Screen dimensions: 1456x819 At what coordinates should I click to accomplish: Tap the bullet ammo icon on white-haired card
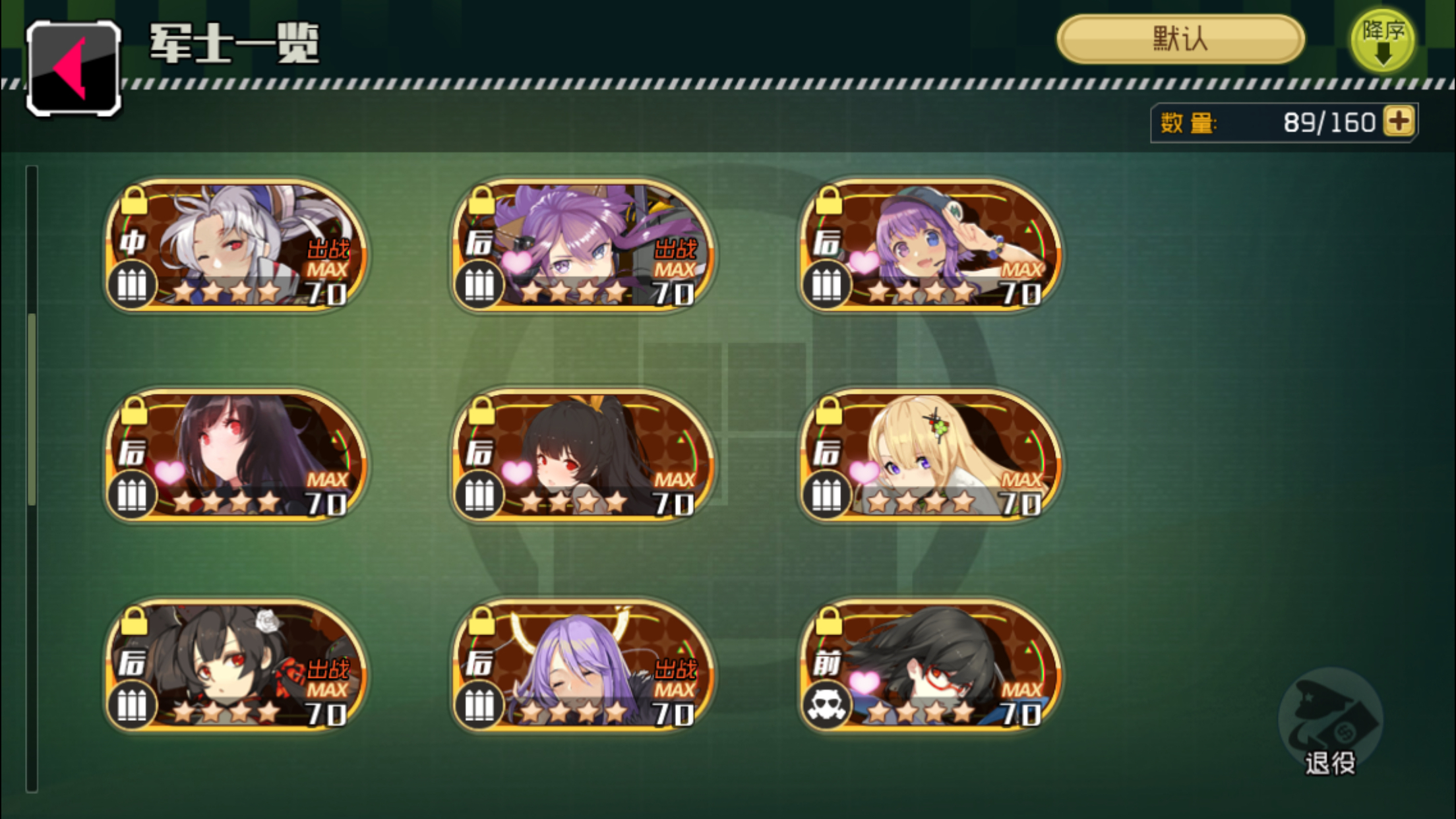pyautogui.click(x=132, y=284)
